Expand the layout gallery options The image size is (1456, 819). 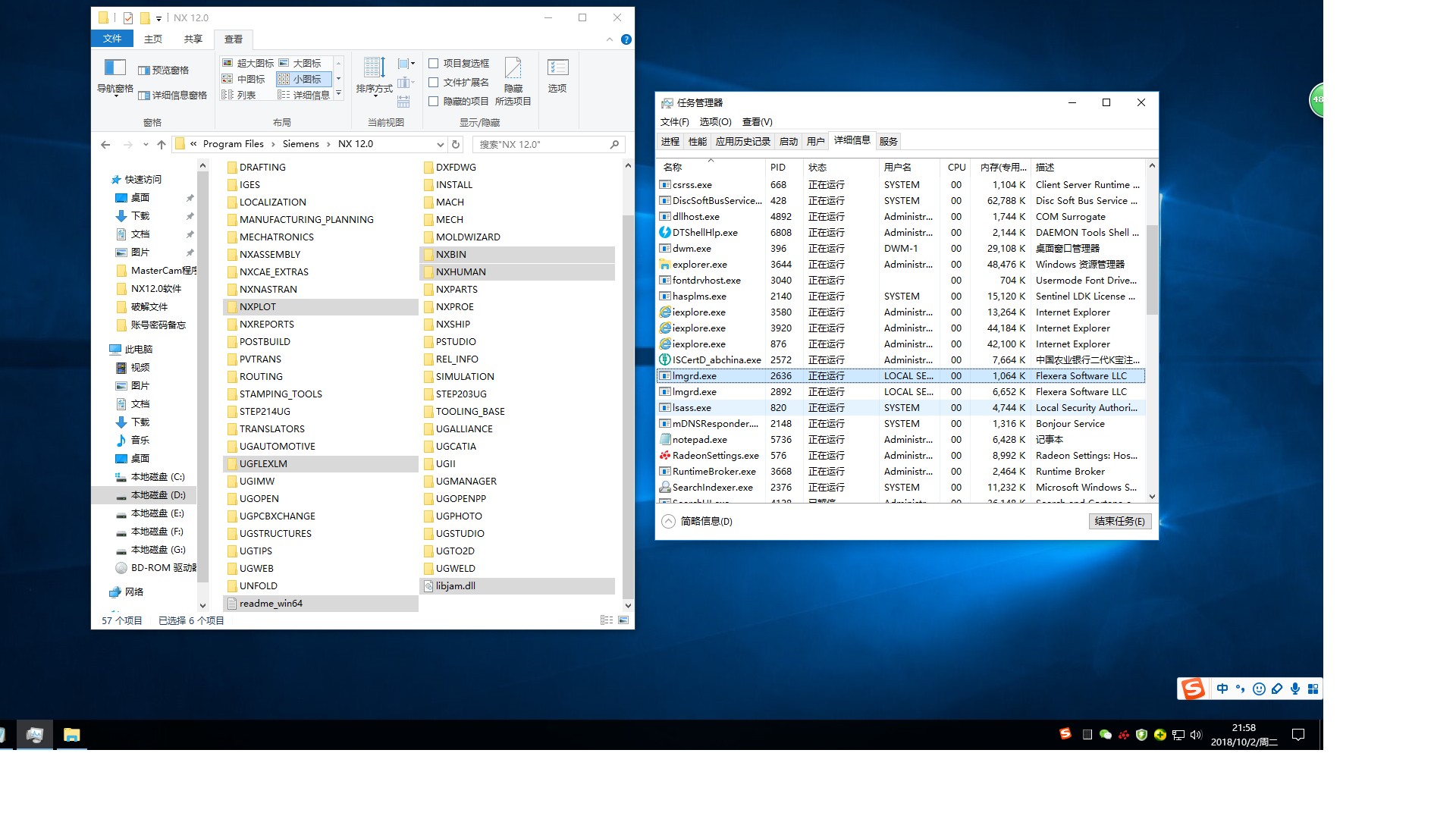(x=338, y=94)
